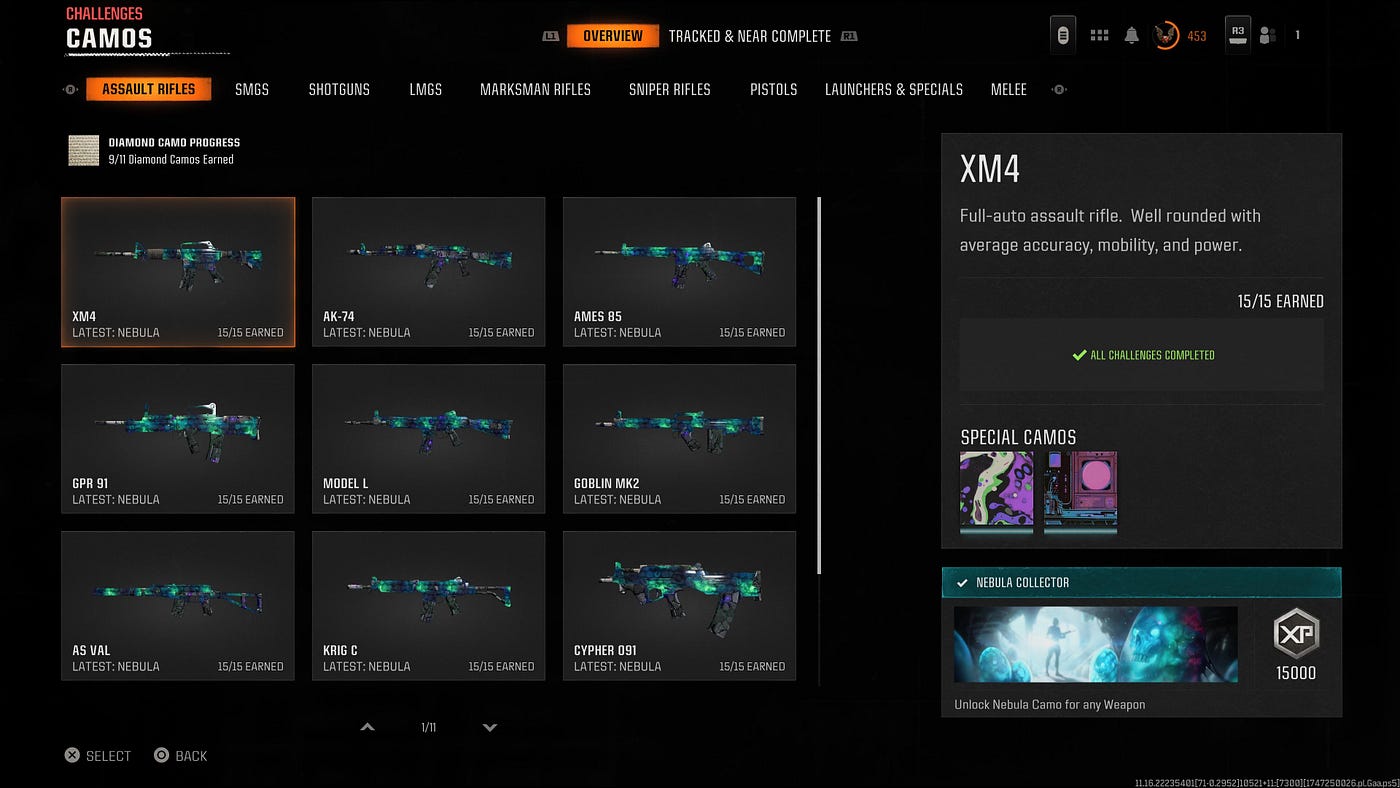1400x788 pixels.
Task: Click the 453 prestige level number
Action: point(1197,36)
